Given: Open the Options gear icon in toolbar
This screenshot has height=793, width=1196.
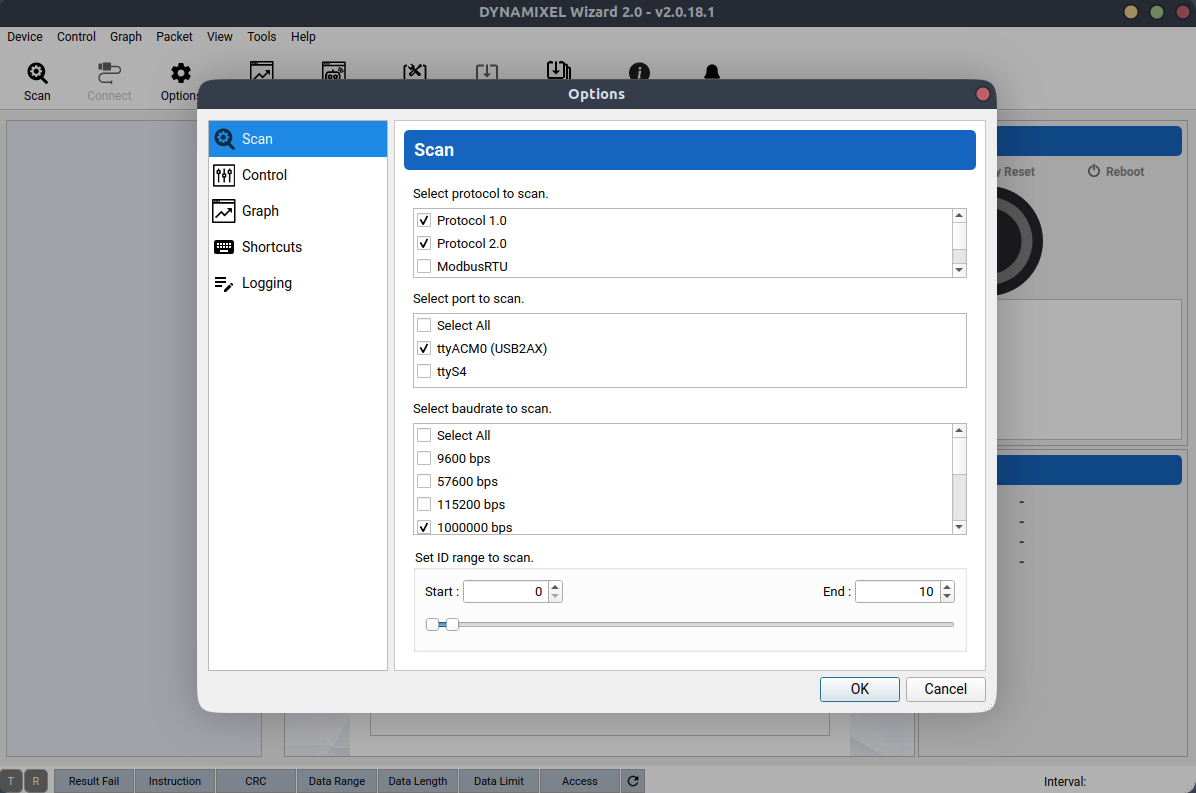Looking at the screenshot, I should tap(180, 74).
